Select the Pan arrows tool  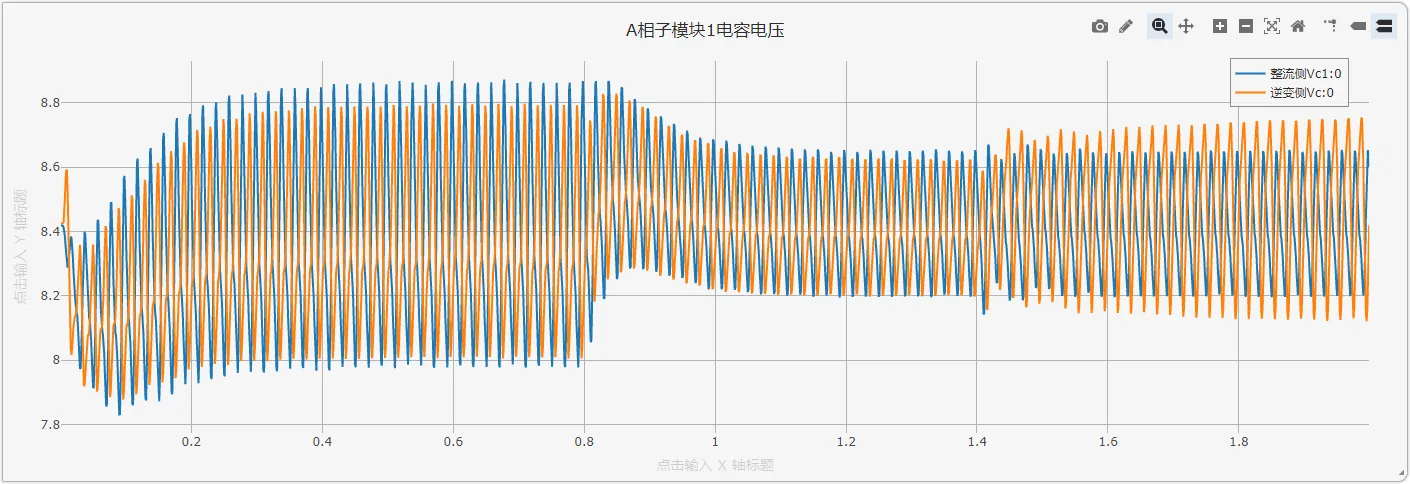click(x=1186, y=27)
